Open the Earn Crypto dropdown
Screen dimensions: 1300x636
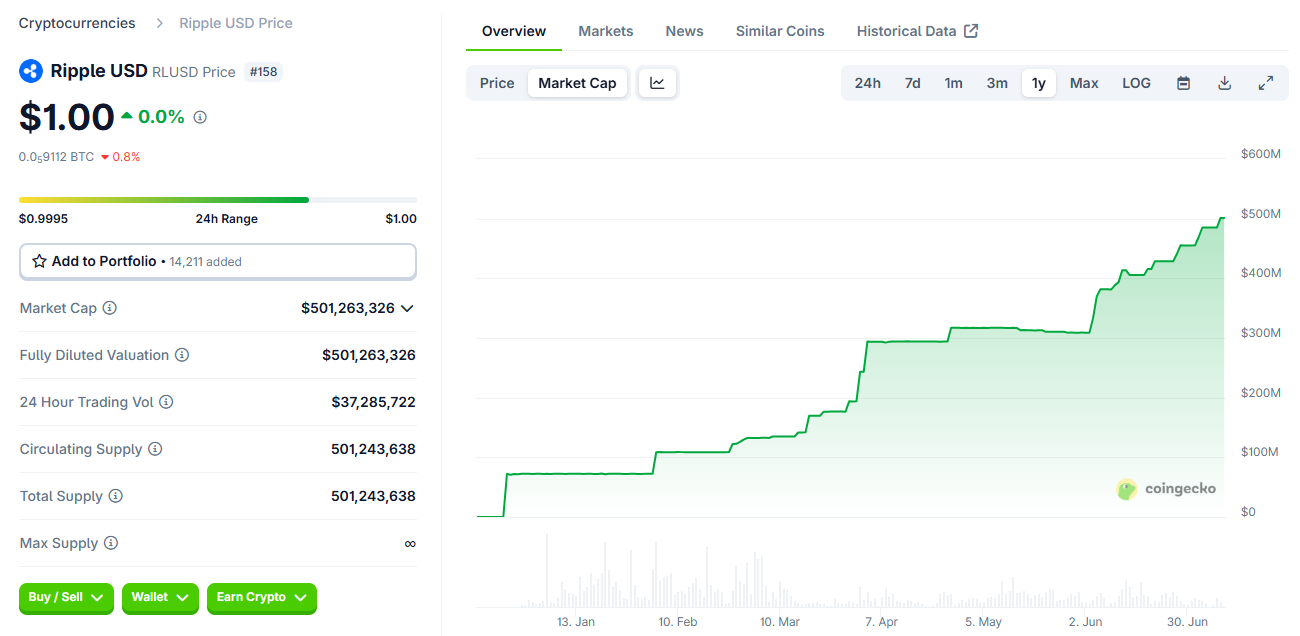coord(261,598)
